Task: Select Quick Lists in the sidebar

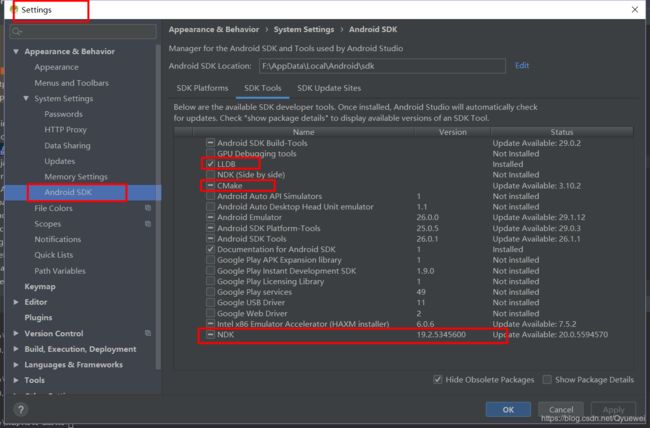Action: (x=53, y=255)
